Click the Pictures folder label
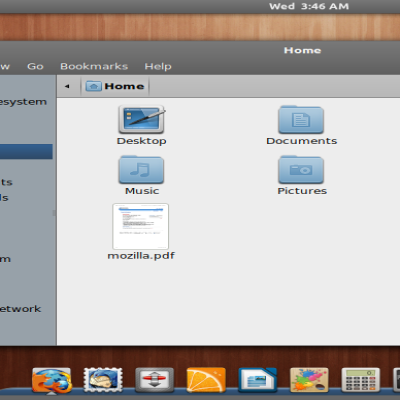Viewport: 400px width, 400px height. click(x=302, y=191)
